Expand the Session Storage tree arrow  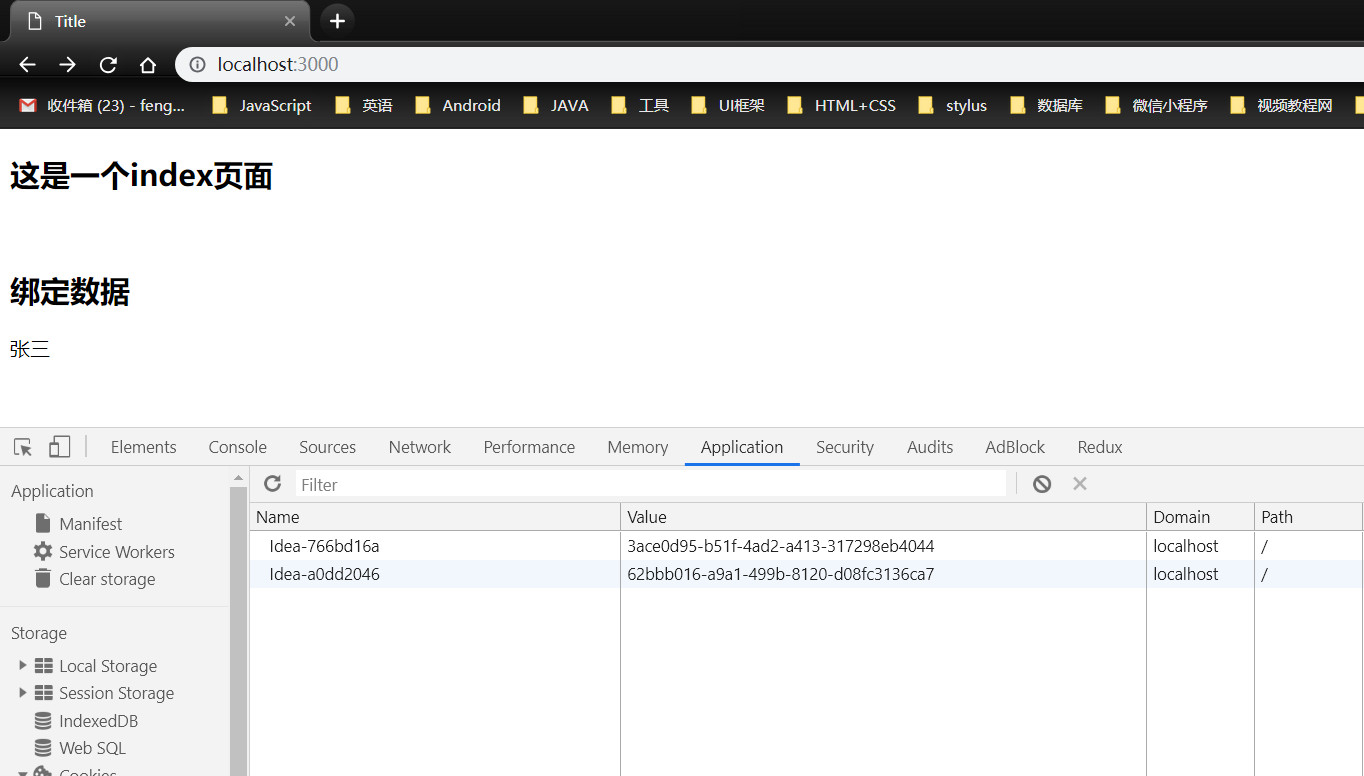point(22,692)
